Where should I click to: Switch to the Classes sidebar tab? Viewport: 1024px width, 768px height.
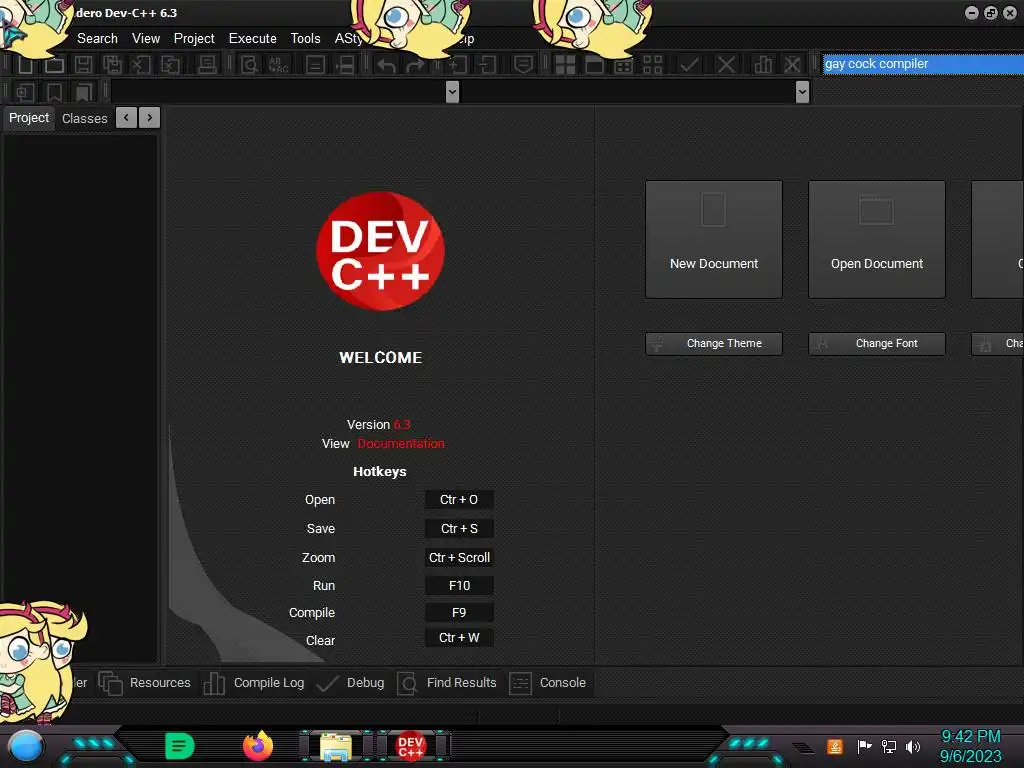84,118
